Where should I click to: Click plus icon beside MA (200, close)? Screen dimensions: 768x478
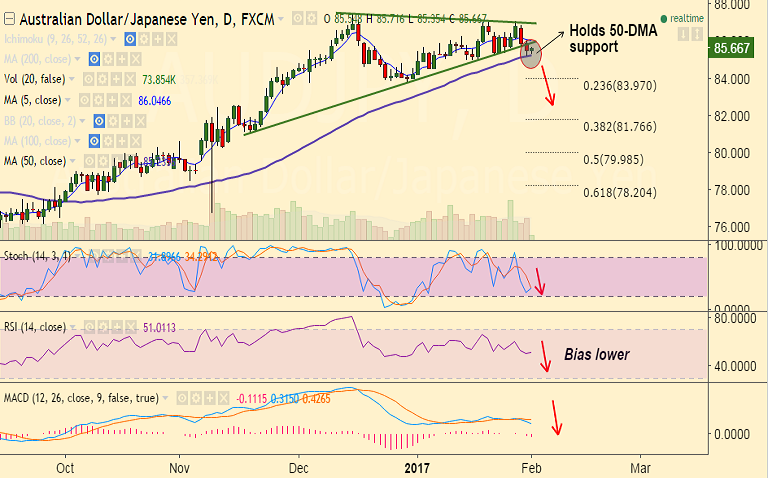click(x=121, y=60)
